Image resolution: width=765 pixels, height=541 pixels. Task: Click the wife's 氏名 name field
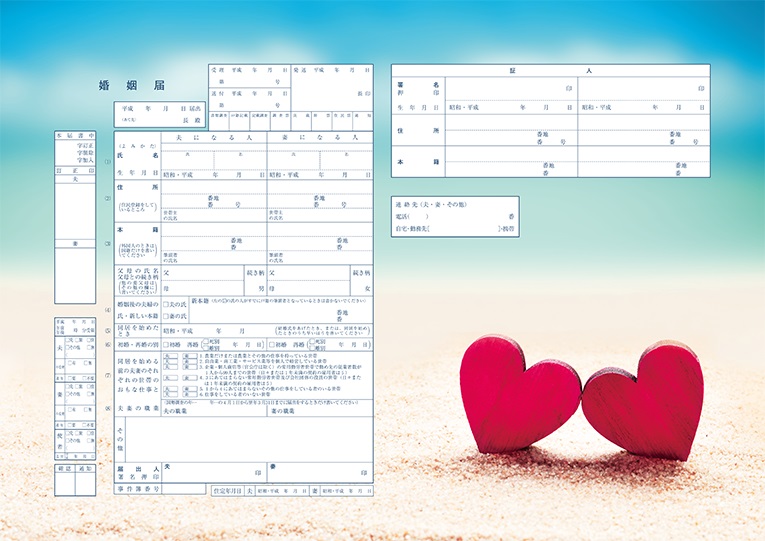click(x=320, y=158)
